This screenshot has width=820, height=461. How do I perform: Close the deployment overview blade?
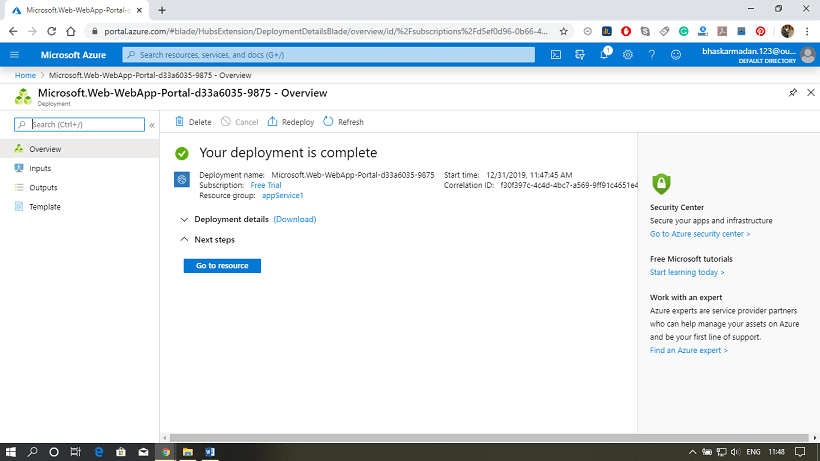[x=811, y=93]
